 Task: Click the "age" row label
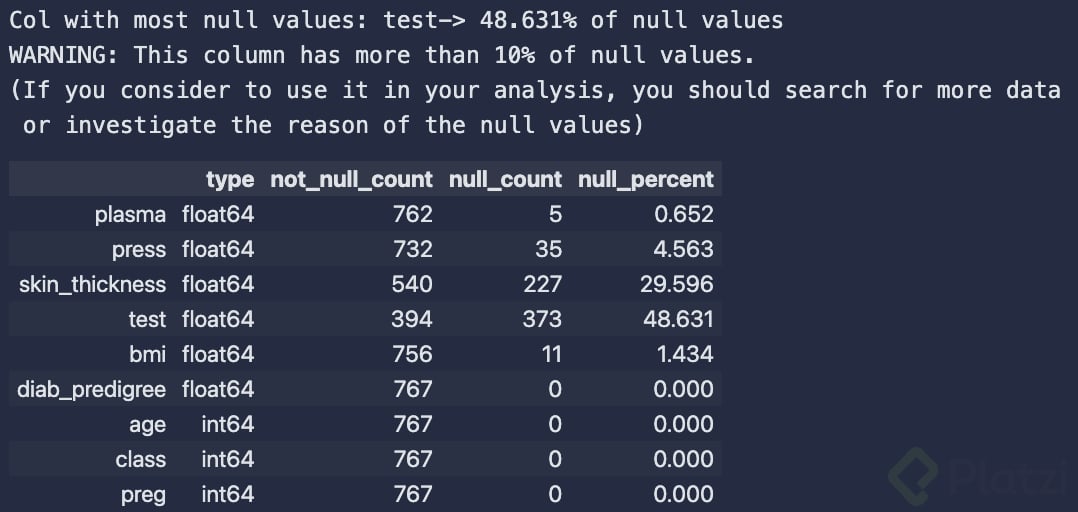[x=147, y=424]
